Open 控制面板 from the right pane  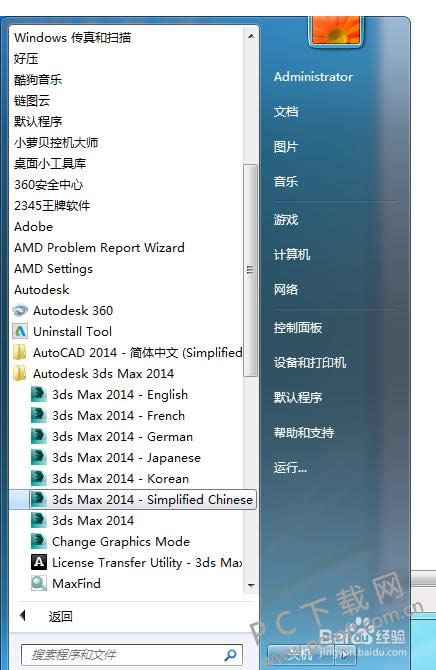(x=298, y=328)
